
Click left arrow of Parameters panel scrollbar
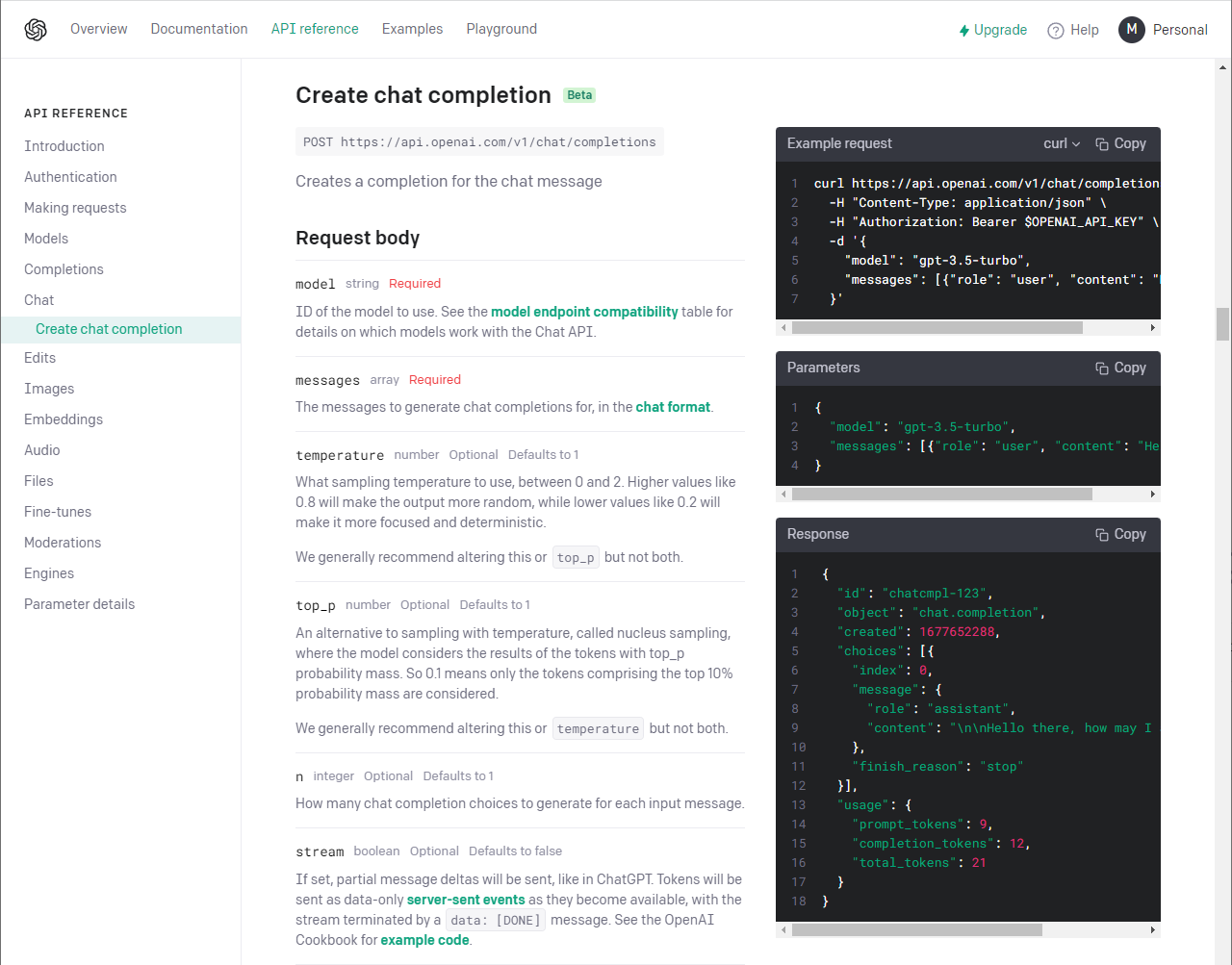pos(783,495)
